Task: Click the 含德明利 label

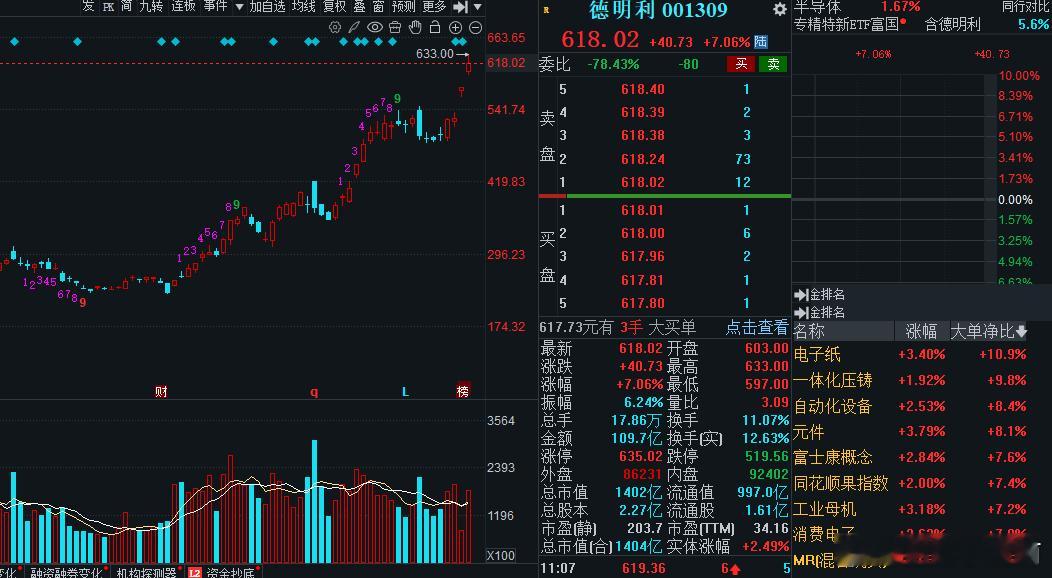Action: coord(953,24)
